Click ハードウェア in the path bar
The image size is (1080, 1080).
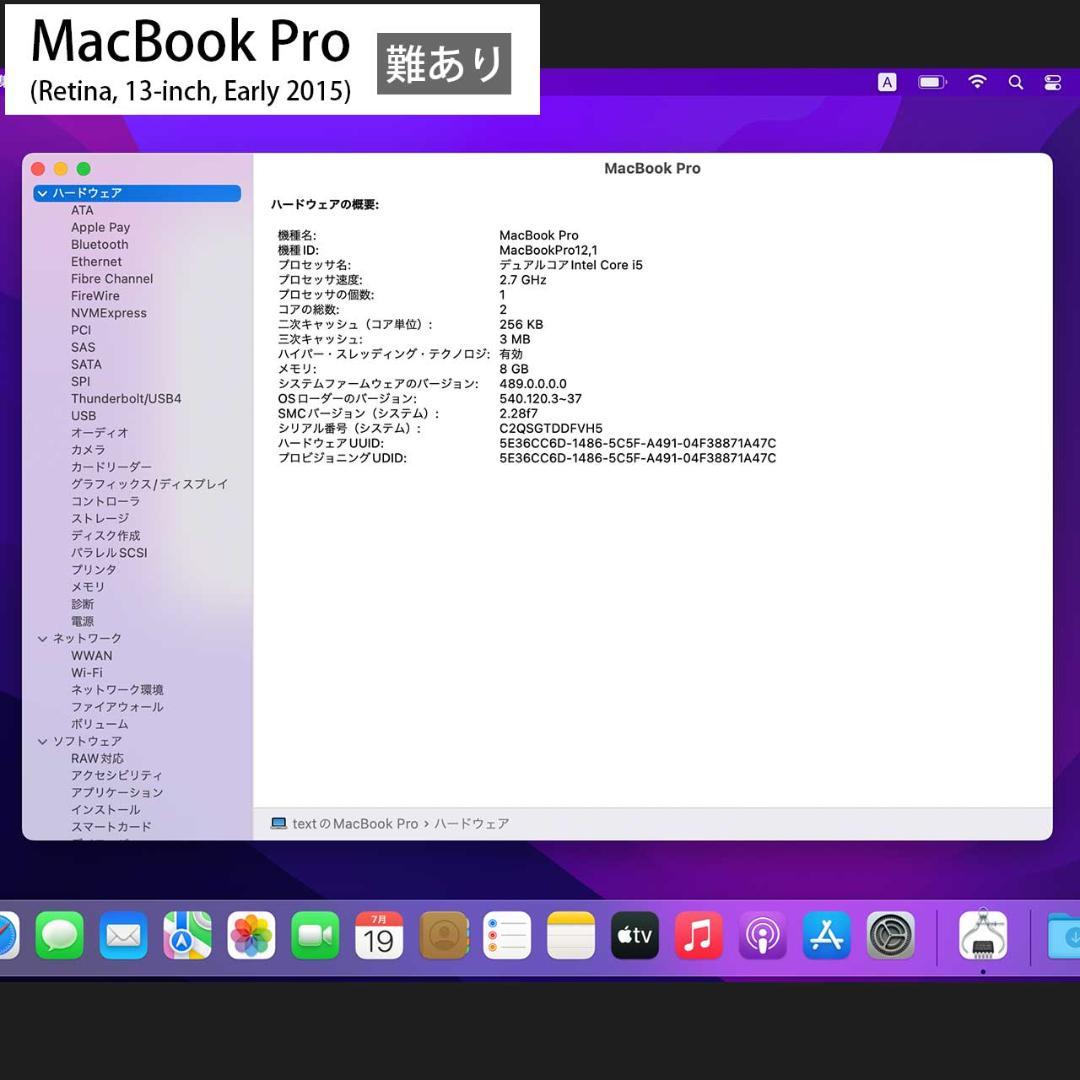pos(472,824)
